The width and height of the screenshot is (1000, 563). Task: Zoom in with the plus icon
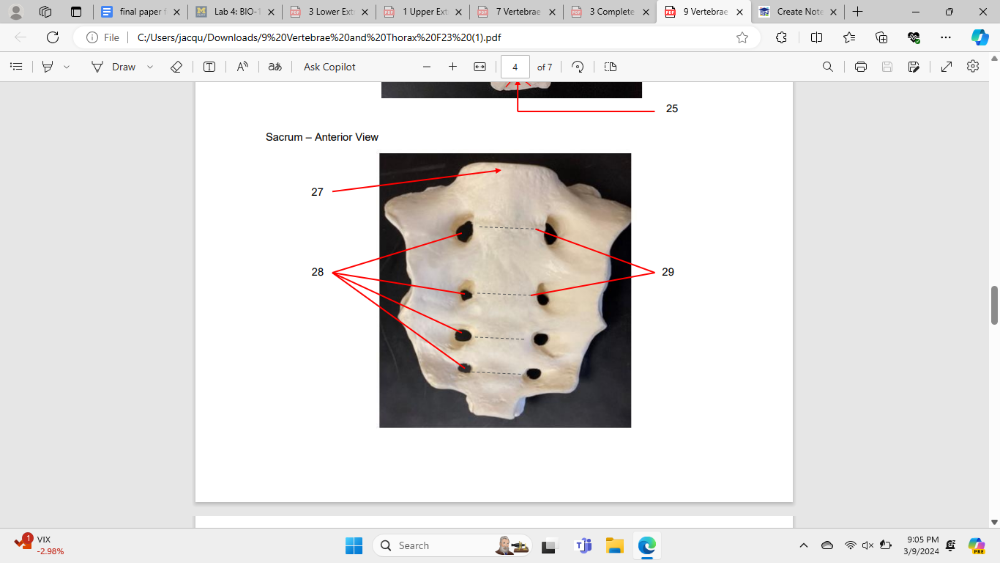click(x=452, y=67)
